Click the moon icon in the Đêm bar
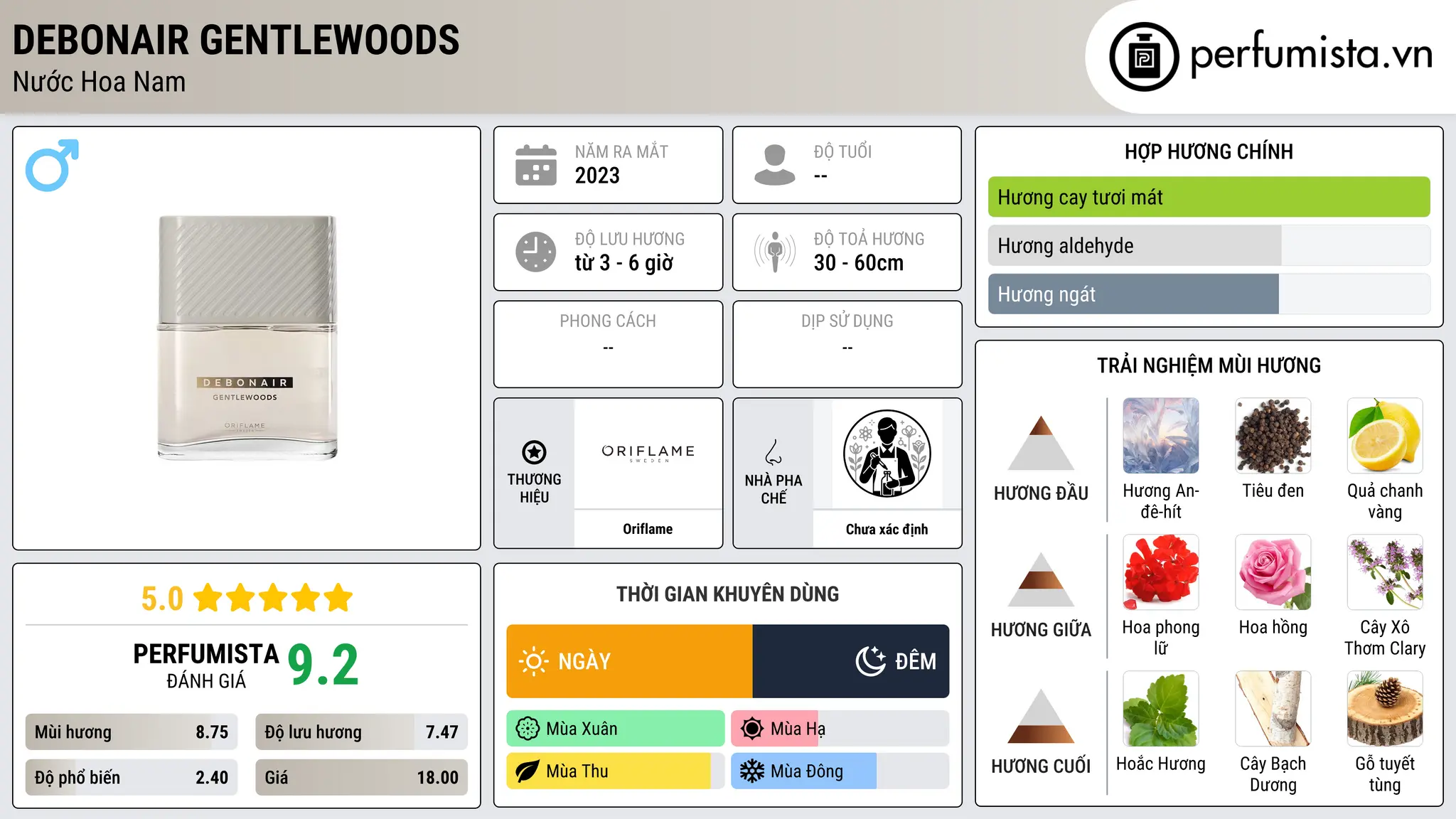This screenshot has width=1456, height=819. [871, 661]
